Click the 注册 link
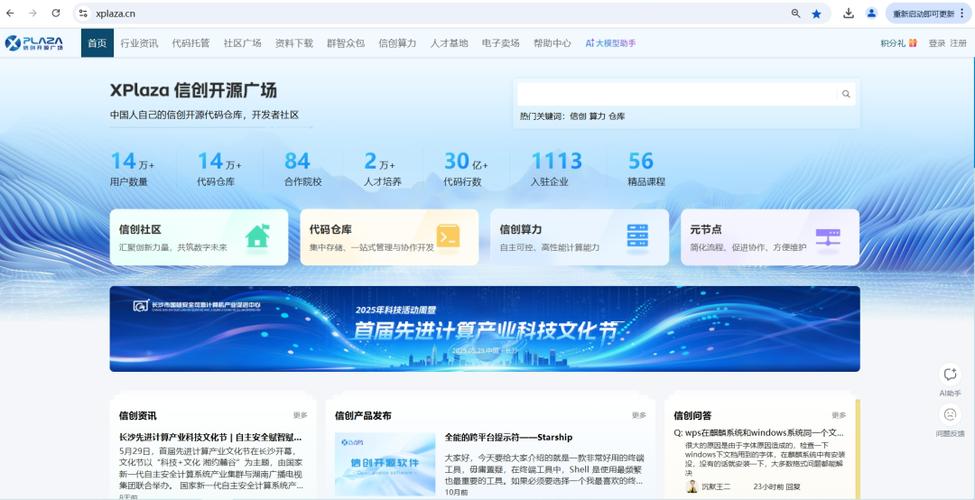975x500 pixels. click(x=958, y=44)
